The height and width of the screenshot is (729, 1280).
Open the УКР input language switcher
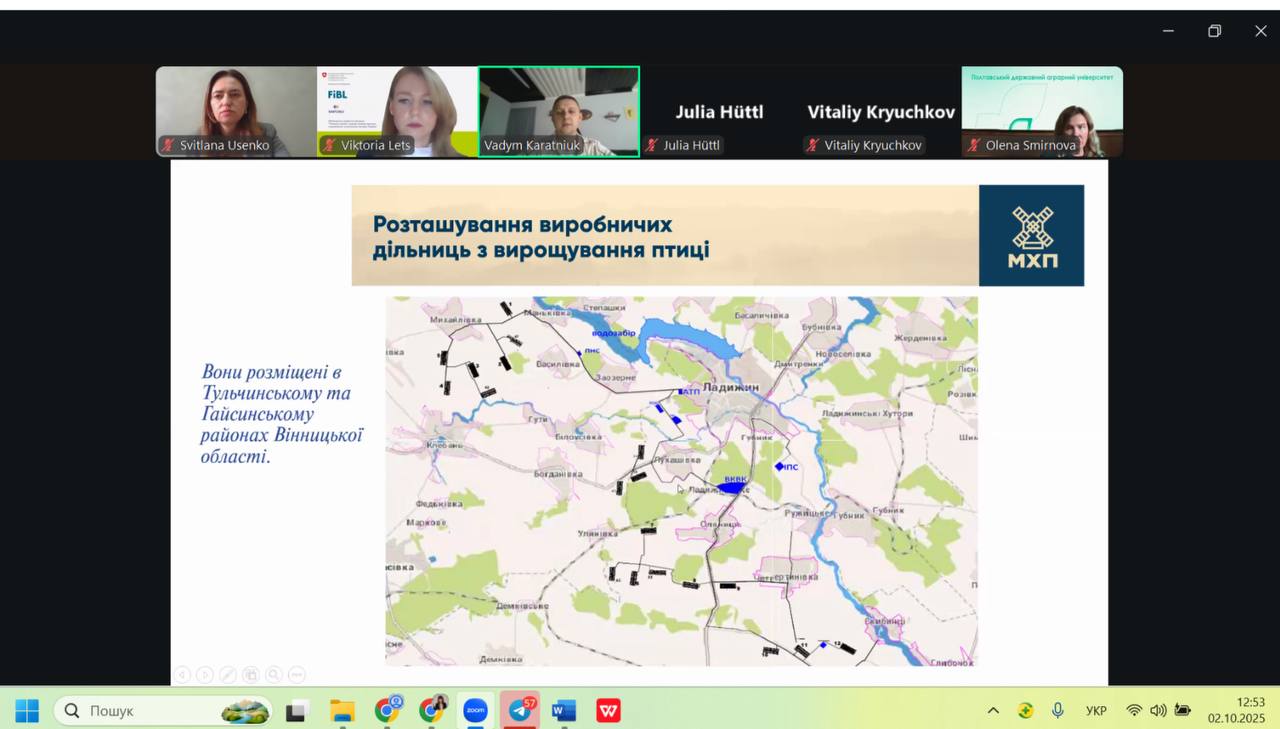pos(1096,711)
